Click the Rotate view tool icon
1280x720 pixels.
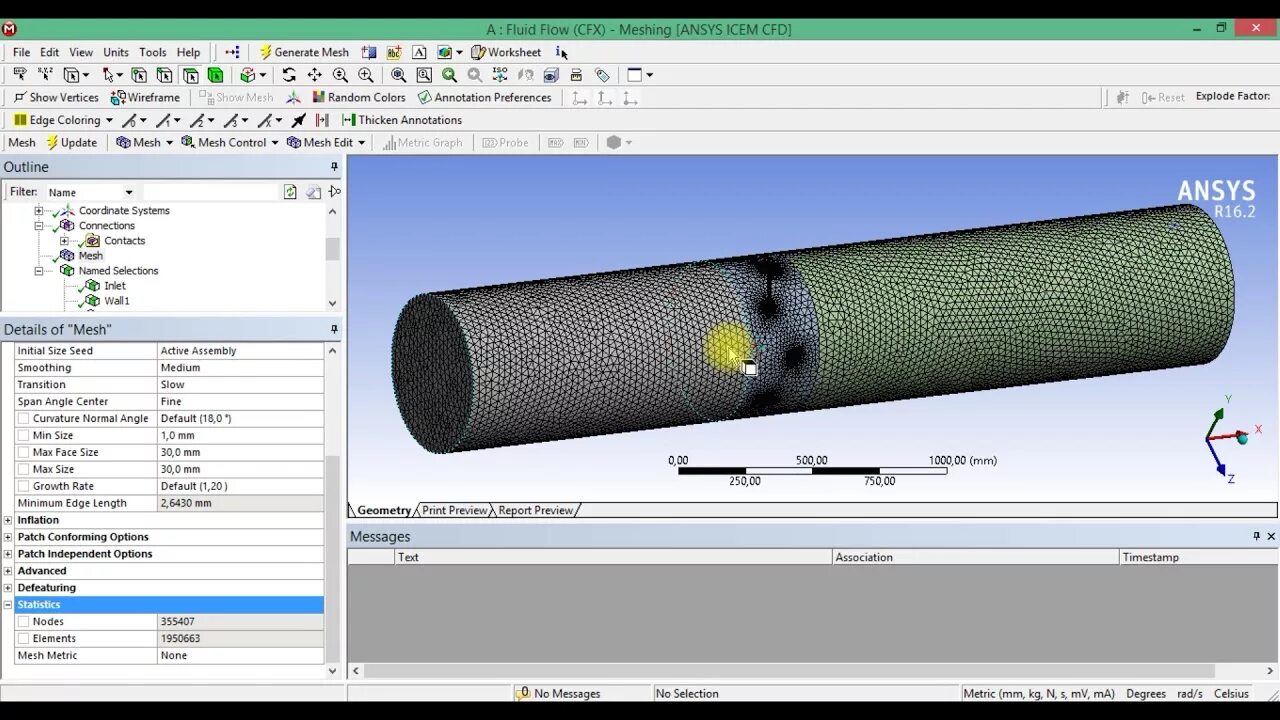pyautogui.click(x=289, y=75)
